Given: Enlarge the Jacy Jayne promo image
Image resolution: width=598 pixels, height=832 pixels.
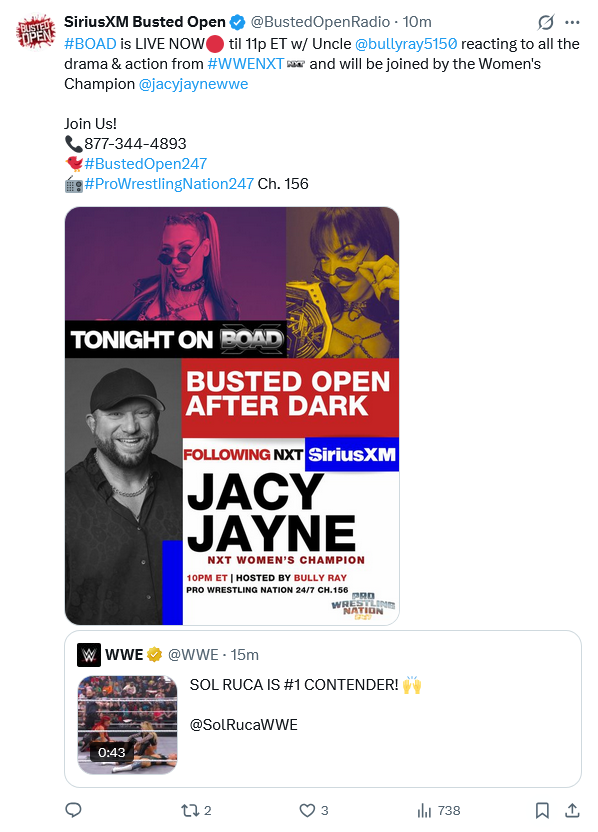Looking at the screenshot, I should (x=232, y=415).
